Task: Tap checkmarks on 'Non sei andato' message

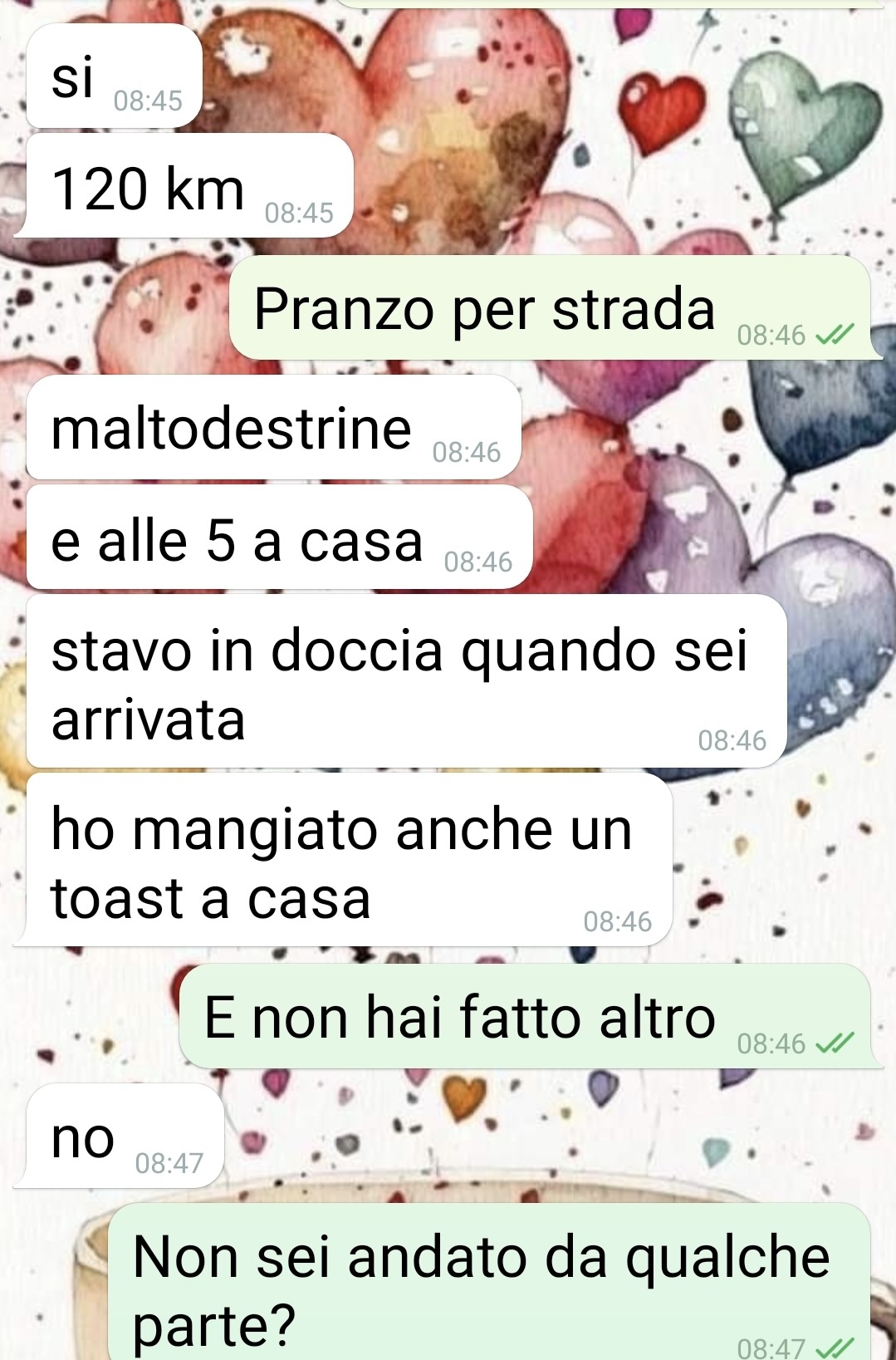Action: pos(835,1348)
